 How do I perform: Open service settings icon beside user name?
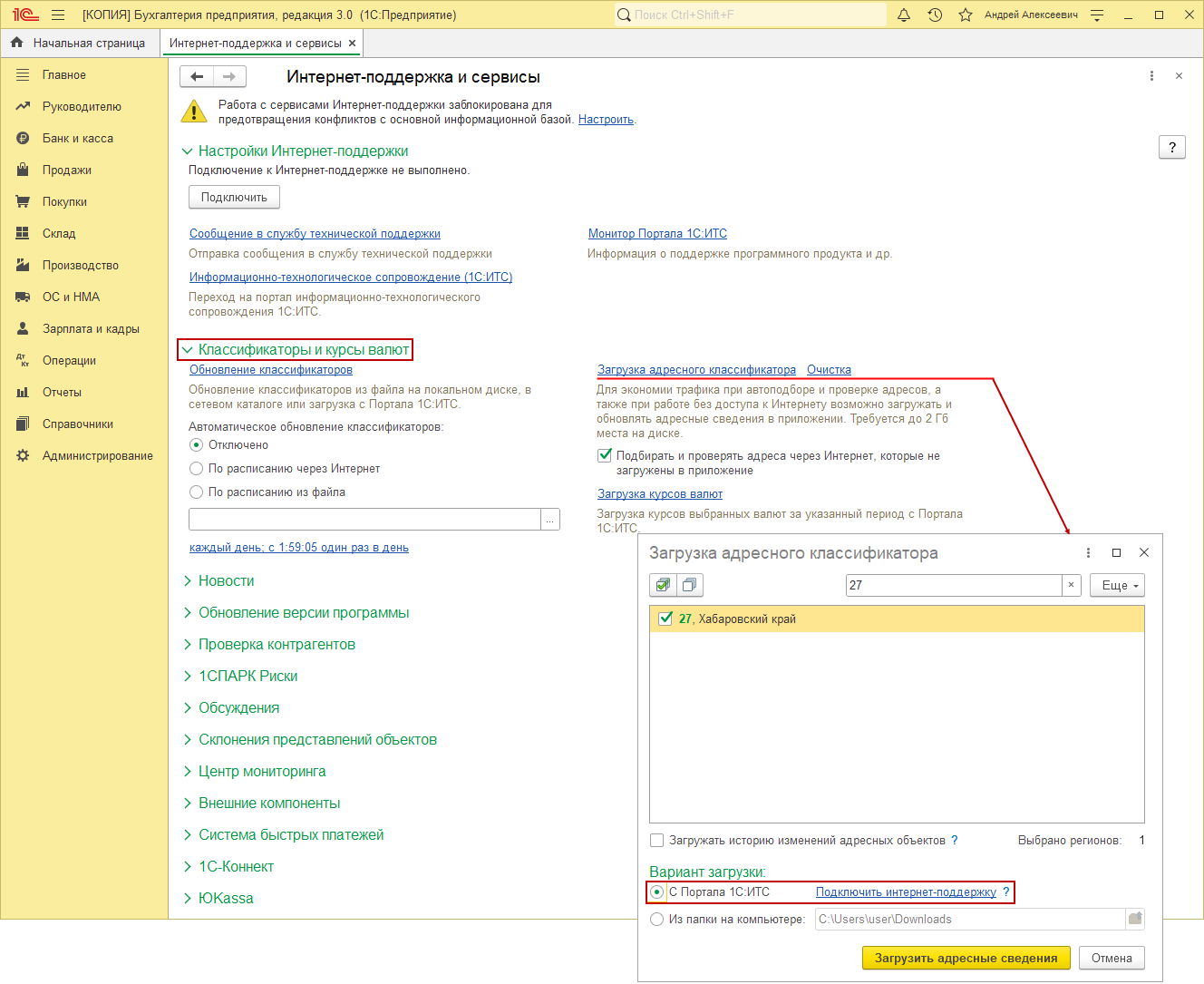tap(1097, 15)
